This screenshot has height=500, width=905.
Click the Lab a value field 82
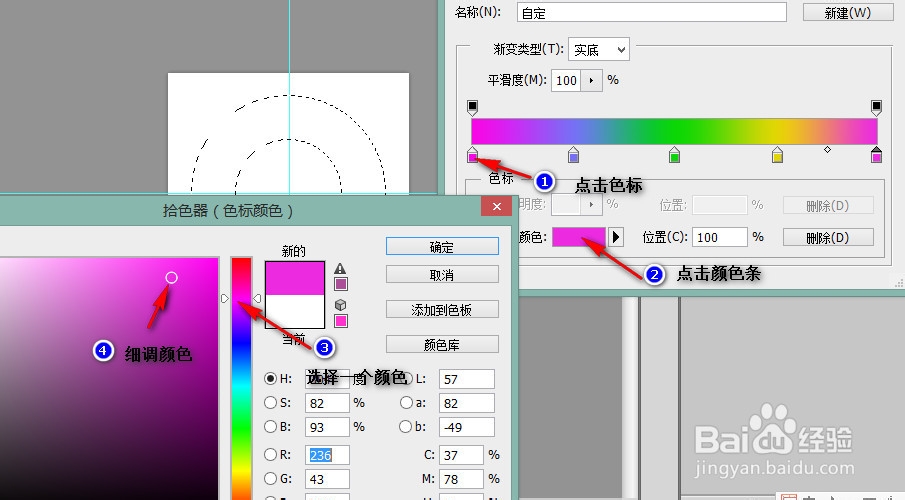click(467, 403)
